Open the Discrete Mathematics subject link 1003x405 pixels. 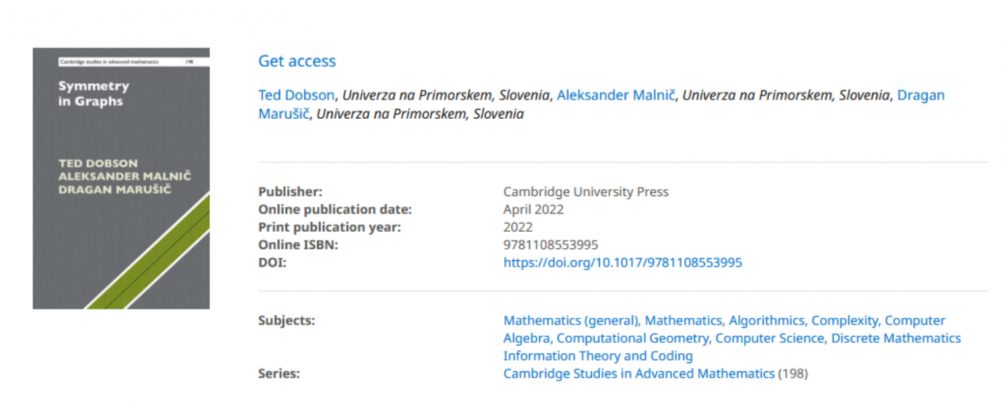tap(896, 338)
